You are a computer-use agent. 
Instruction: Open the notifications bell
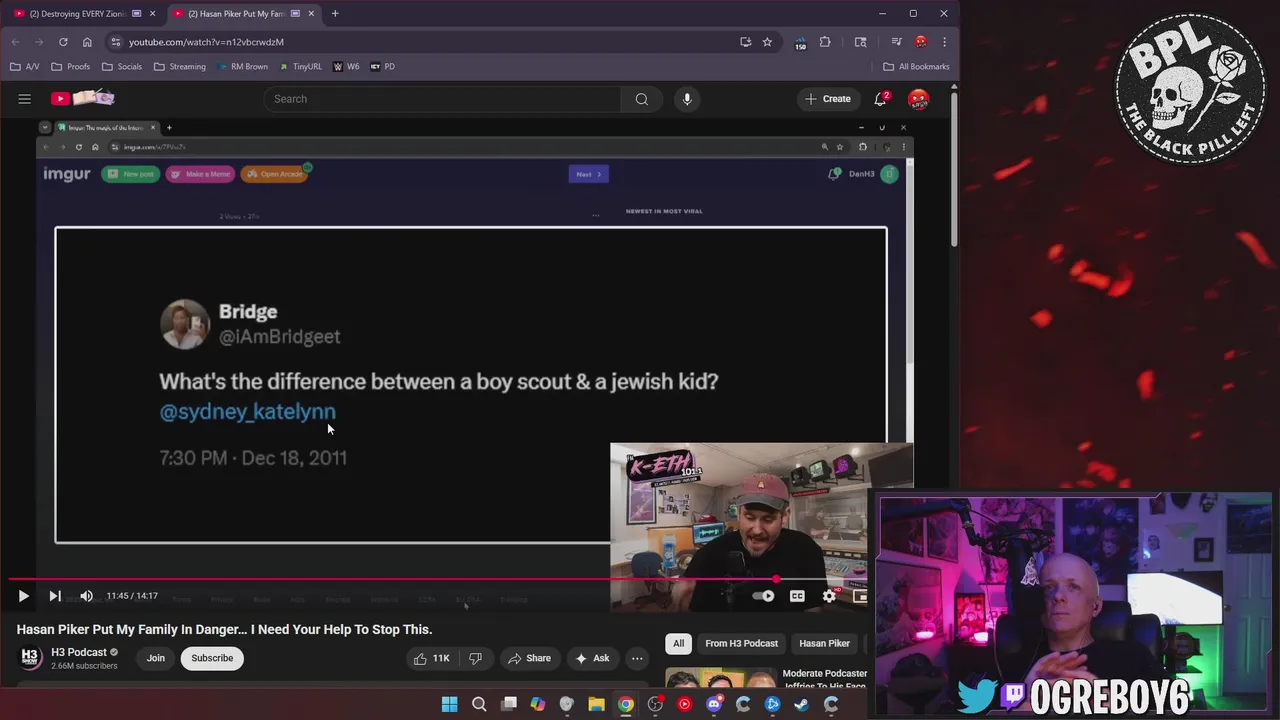(x=881, y=99)
